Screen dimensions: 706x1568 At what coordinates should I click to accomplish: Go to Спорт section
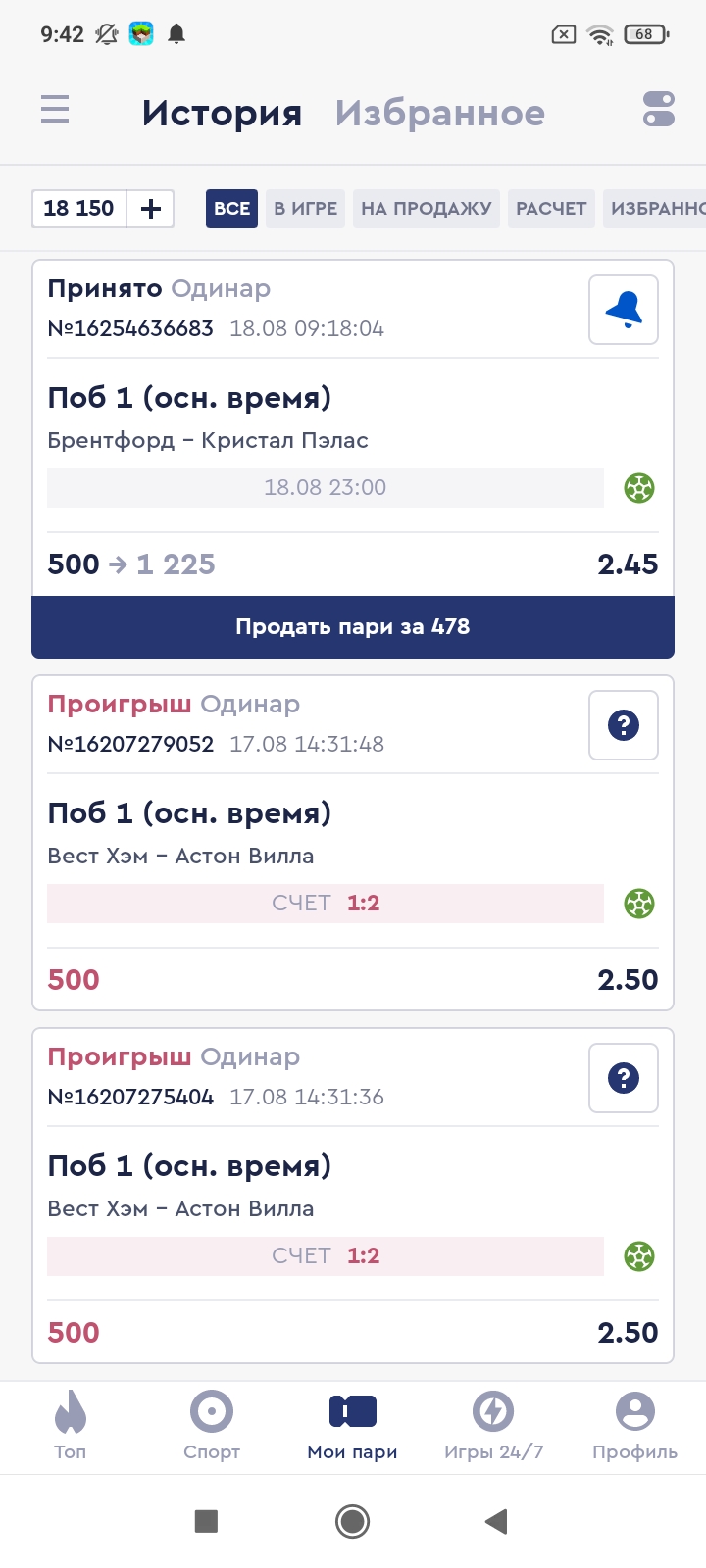pos(212,1426)
